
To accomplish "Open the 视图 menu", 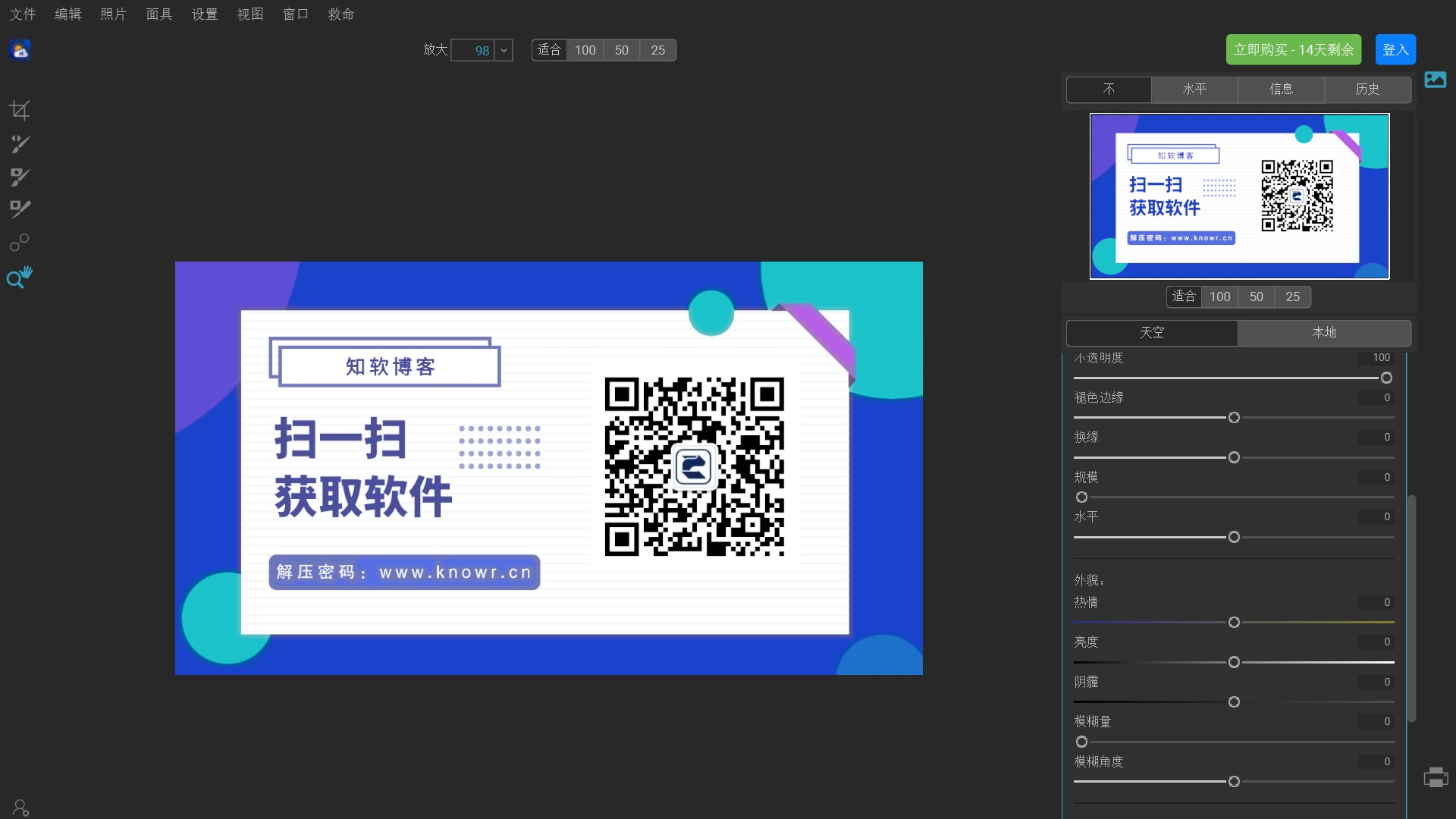I will tap(250, 14).
